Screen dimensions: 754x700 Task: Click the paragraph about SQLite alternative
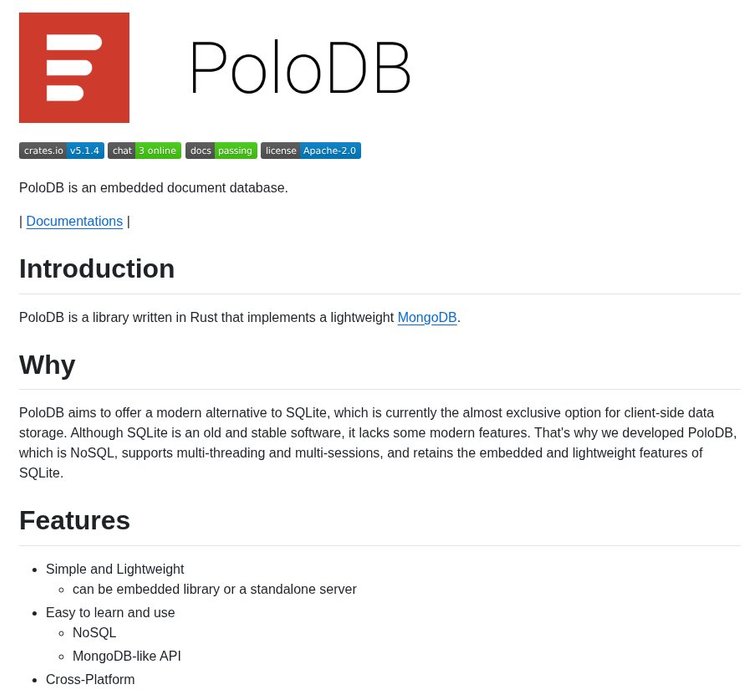click(378, 442)
